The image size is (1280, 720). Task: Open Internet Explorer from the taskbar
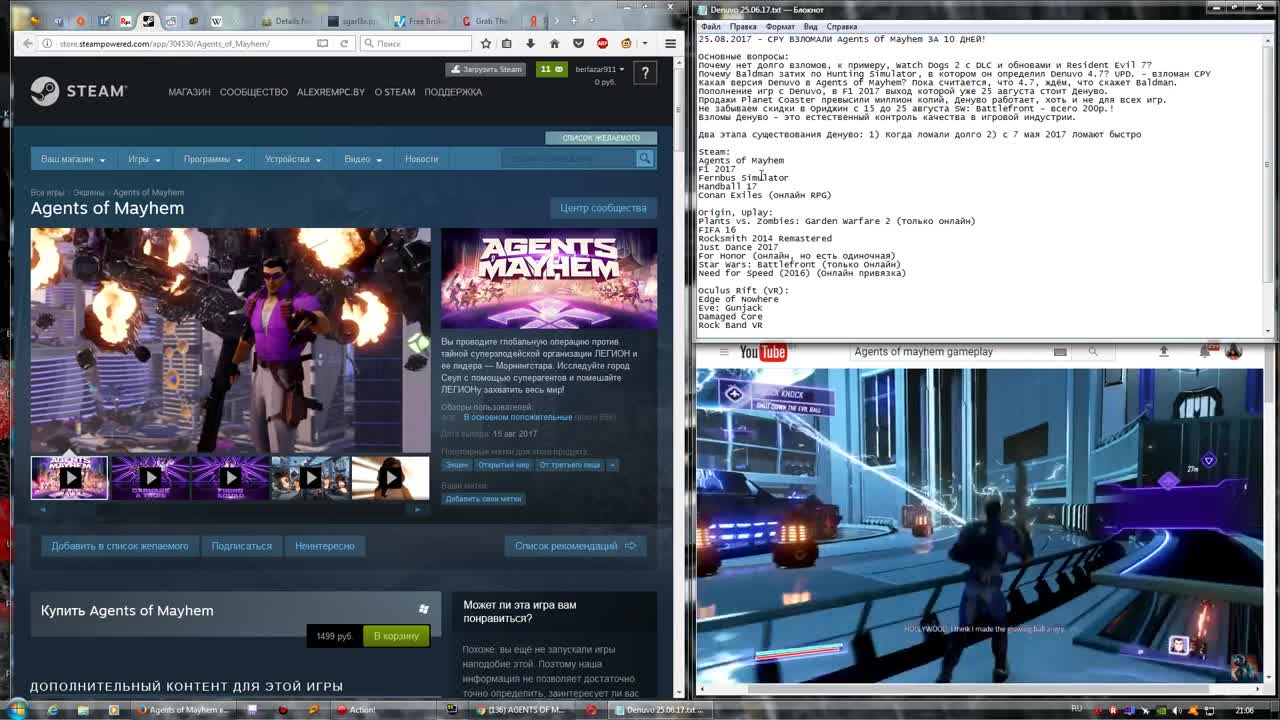tap(52, 710)
